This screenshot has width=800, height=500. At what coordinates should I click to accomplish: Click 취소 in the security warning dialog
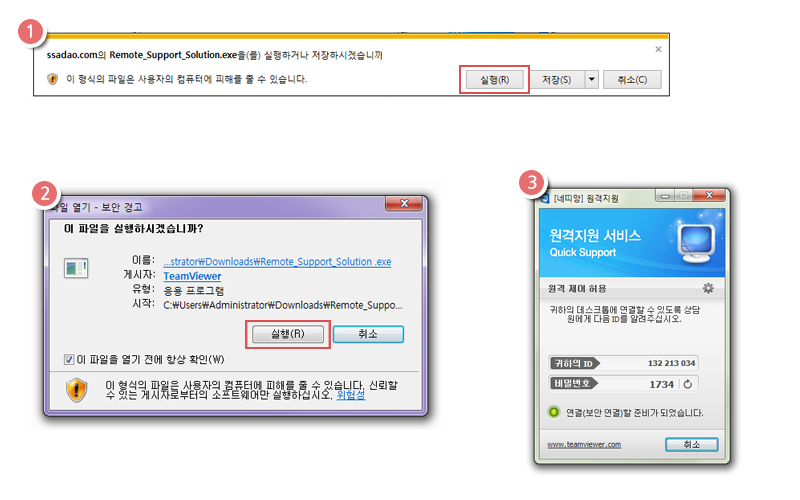coord(368,334)
